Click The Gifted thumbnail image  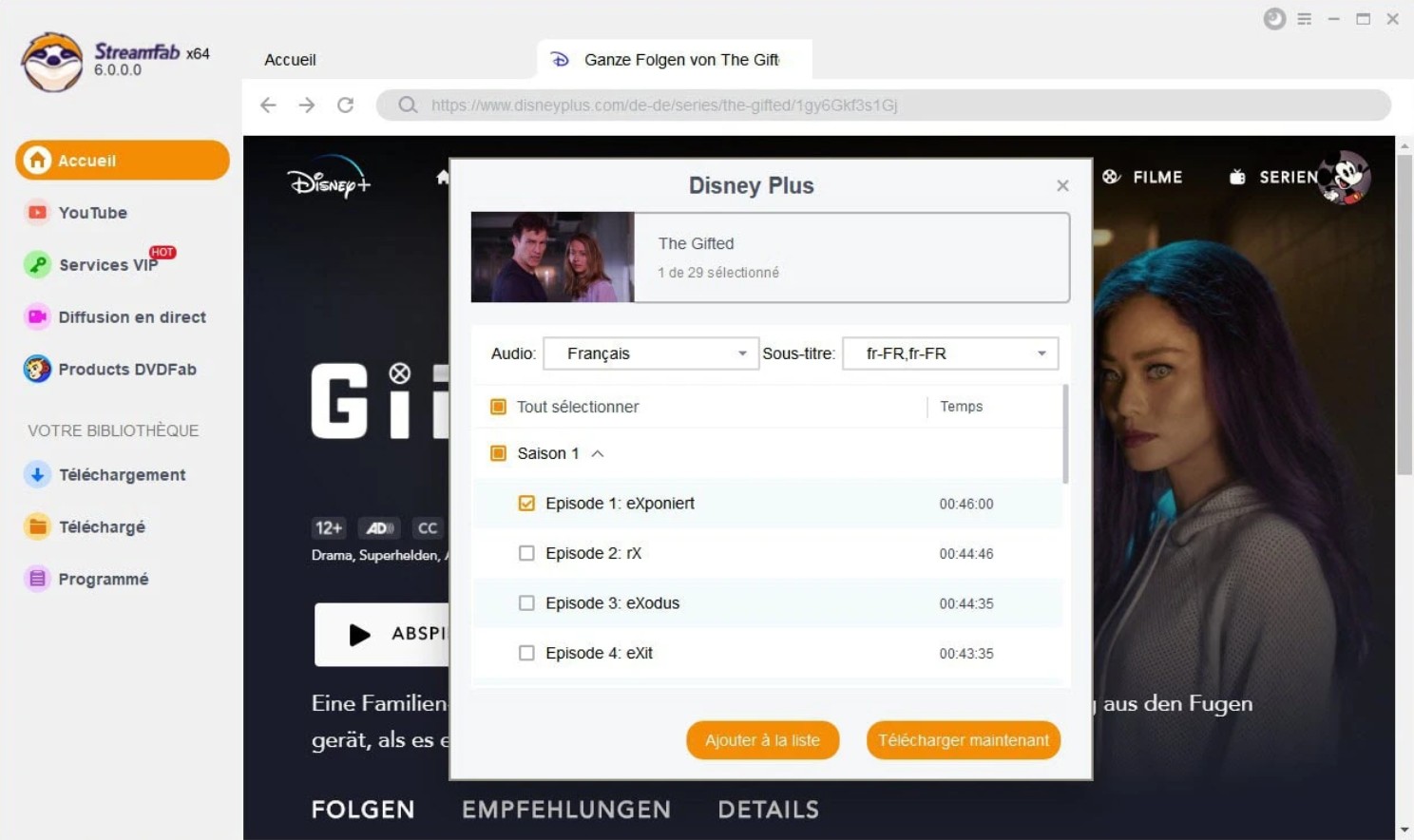[x=553, y=258]
